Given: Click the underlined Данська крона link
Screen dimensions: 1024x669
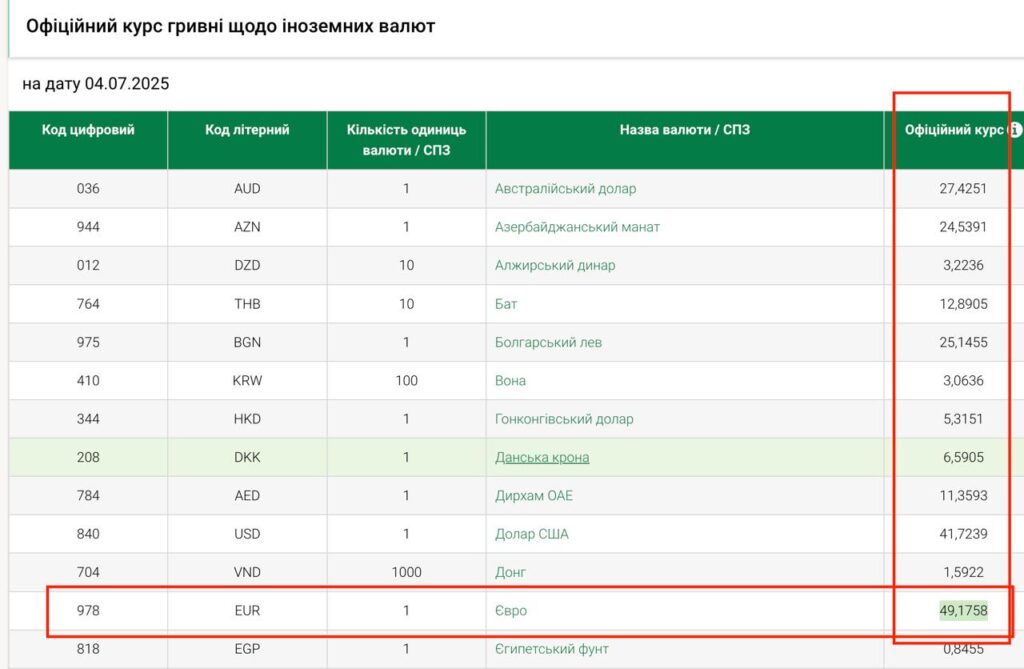Looking at the screenshot, I should (x=542, y=457).
